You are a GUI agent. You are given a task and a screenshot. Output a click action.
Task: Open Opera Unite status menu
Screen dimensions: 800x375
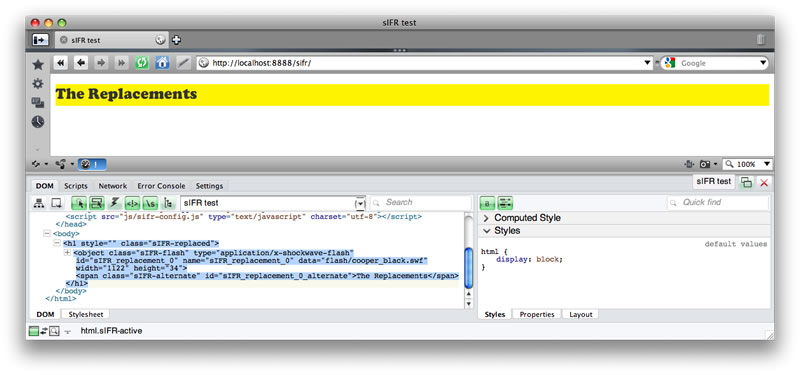pos(63,164)
